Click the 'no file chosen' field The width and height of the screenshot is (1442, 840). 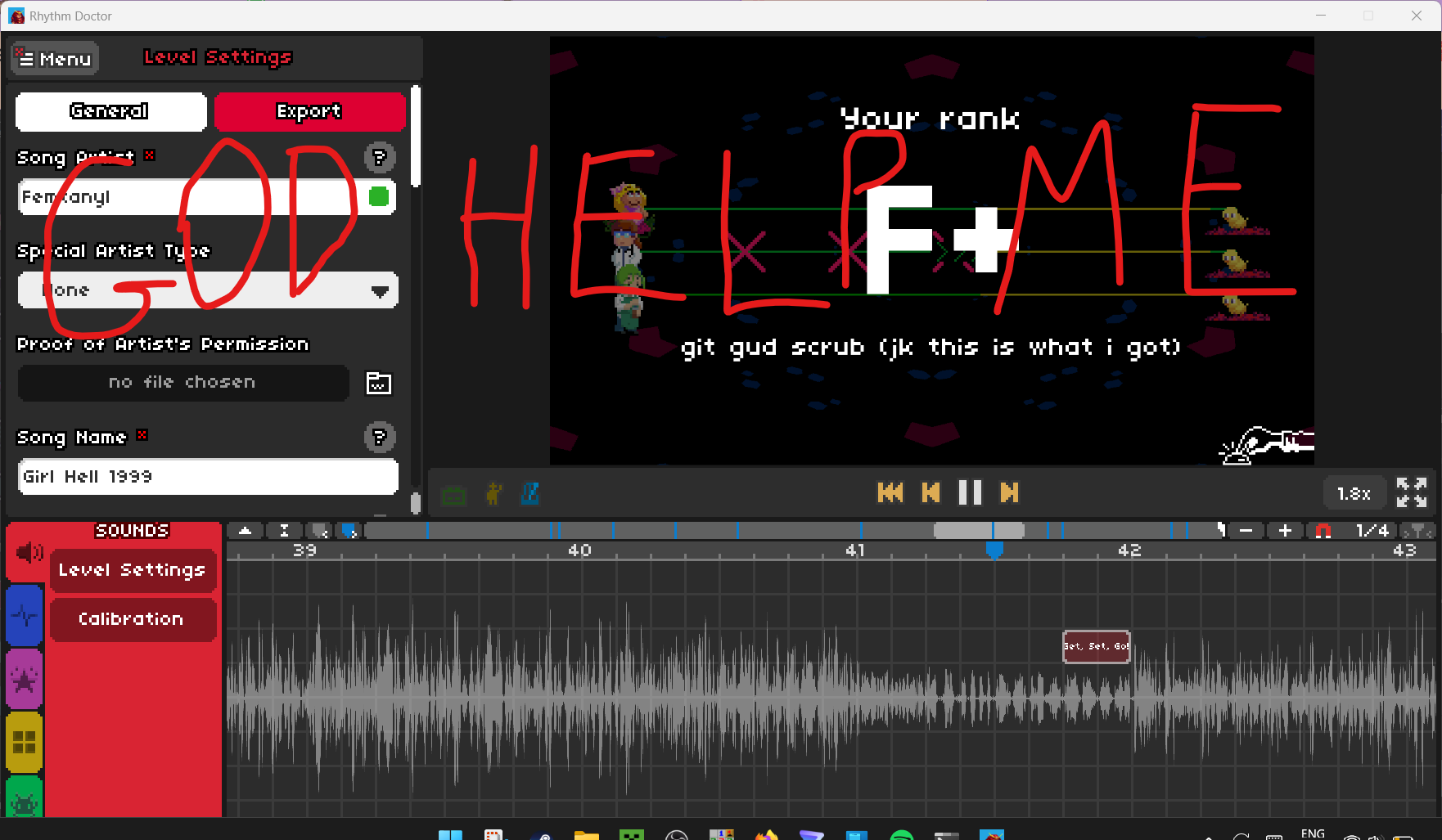point(183,383)
